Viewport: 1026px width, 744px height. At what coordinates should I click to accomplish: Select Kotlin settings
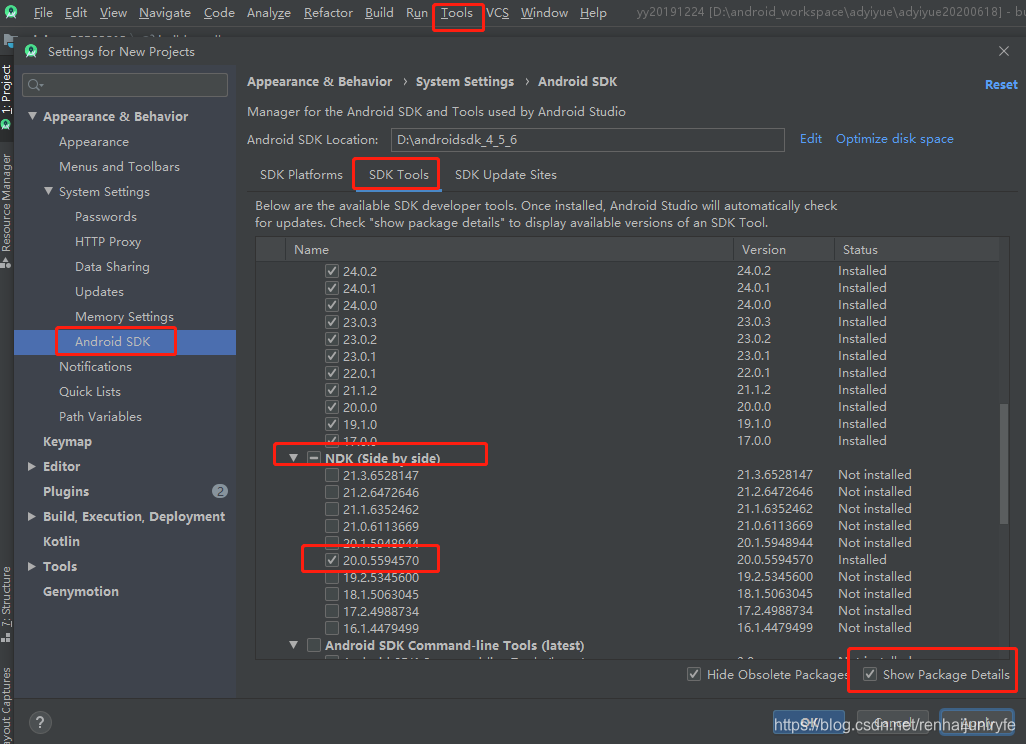point(62,541)
